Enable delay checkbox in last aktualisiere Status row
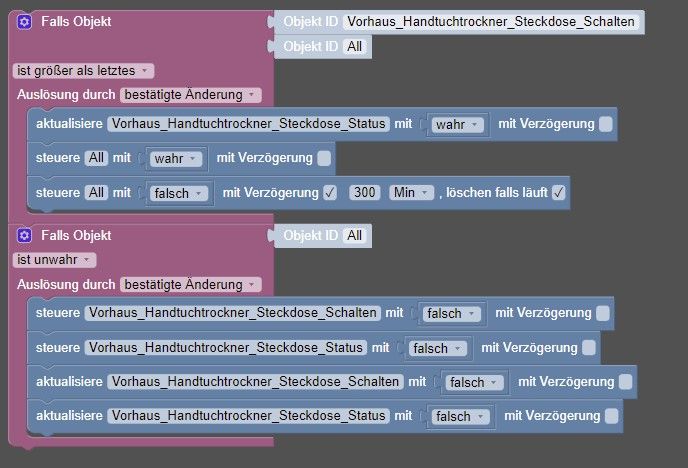This screenshot has width=688, height=468. click(x=612, y=416)
